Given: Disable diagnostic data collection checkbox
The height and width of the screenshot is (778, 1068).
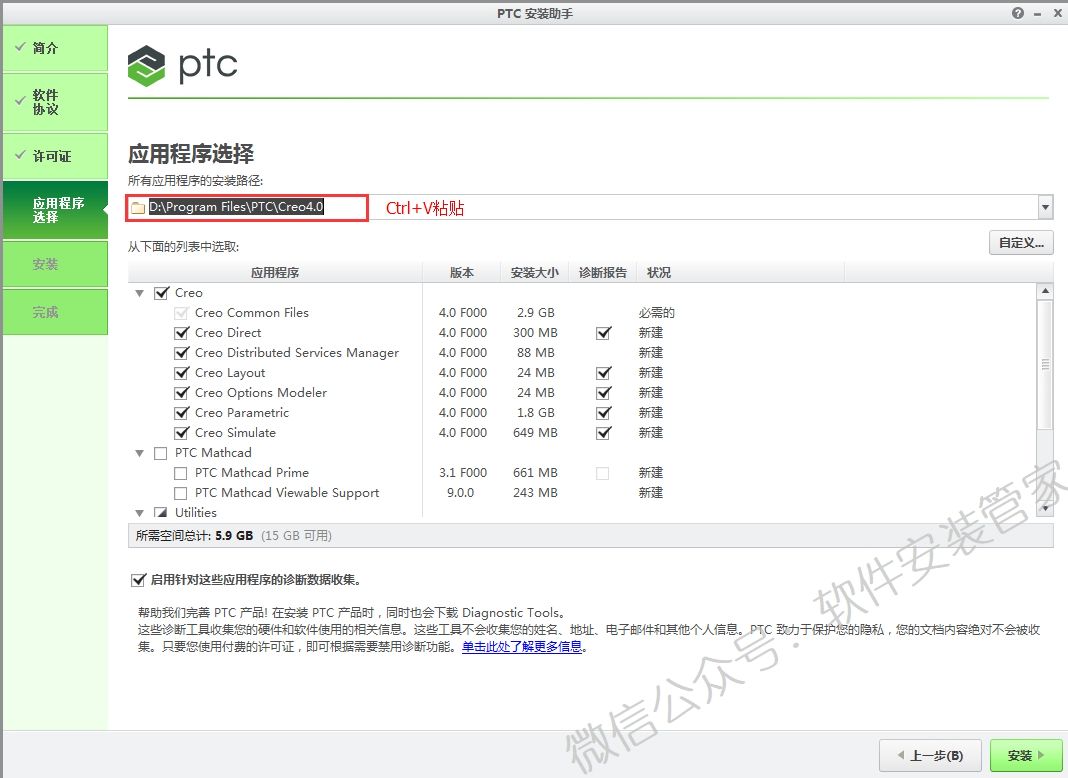Looking at the screenshot, I should point(137,580).
